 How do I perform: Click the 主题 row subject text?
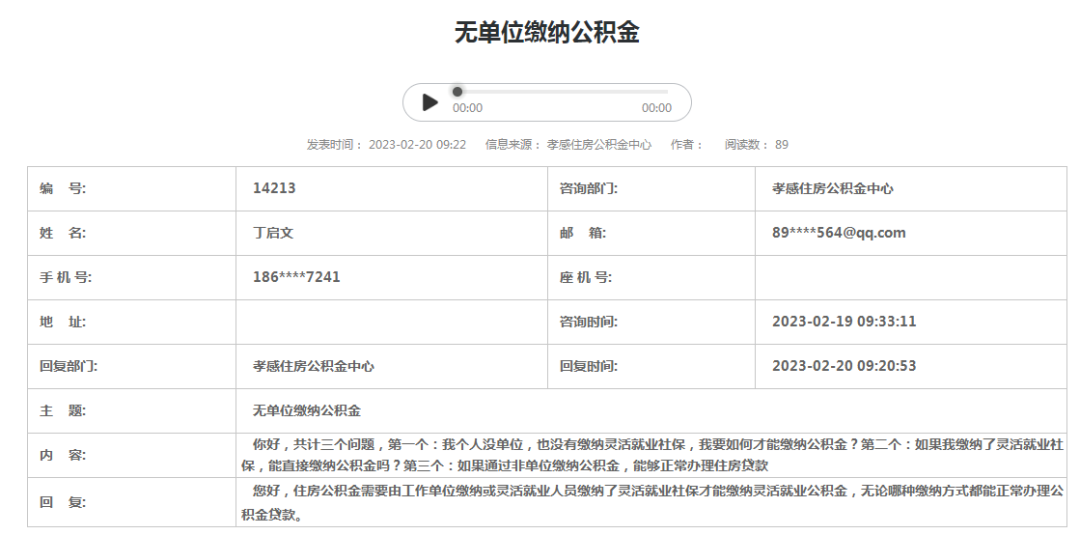click(x=306, y=410)
